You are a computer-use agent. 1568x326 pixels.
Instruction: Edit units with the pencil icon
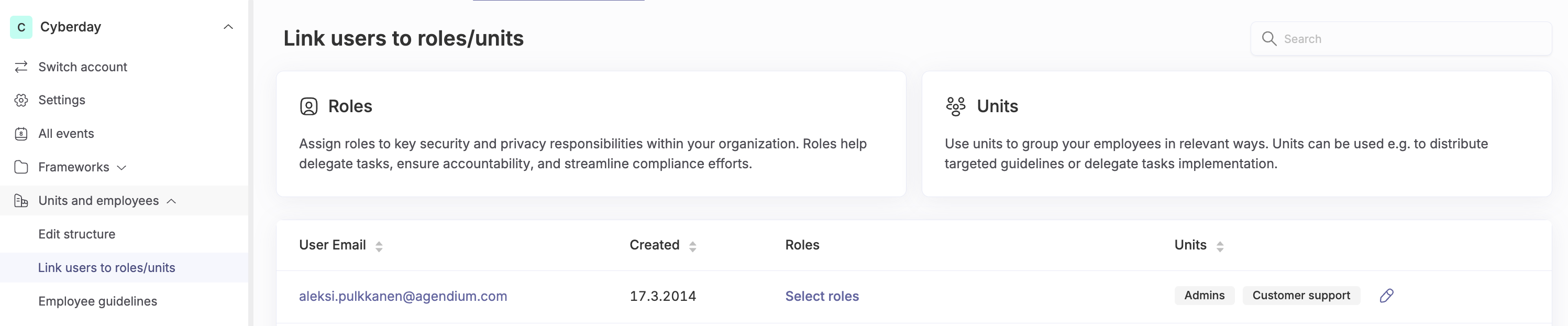[x=1386, y=296]
